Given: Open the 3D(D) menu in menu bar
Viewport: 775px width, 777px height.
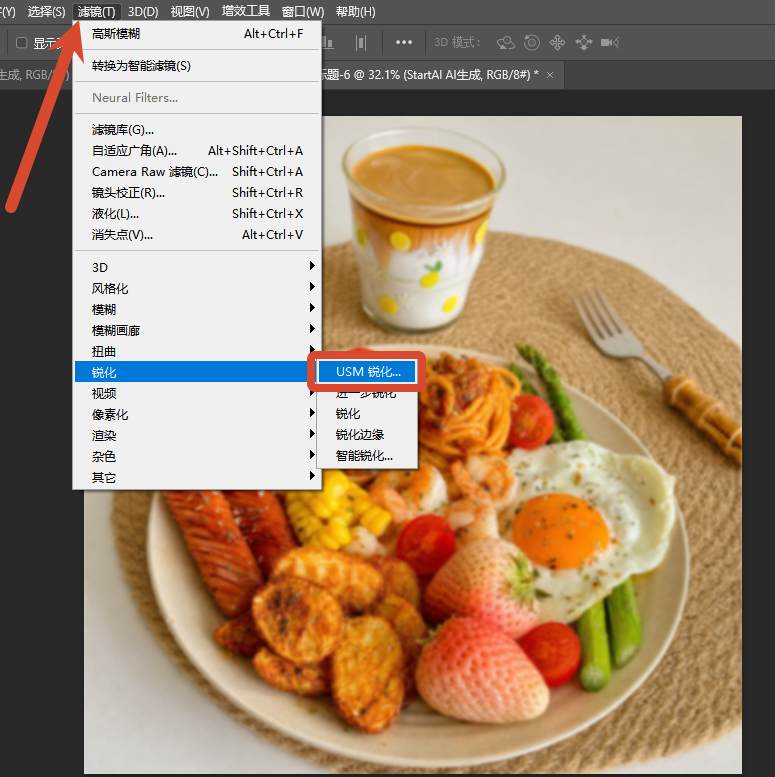Looking at the screenshot, I should click(143, 11).
